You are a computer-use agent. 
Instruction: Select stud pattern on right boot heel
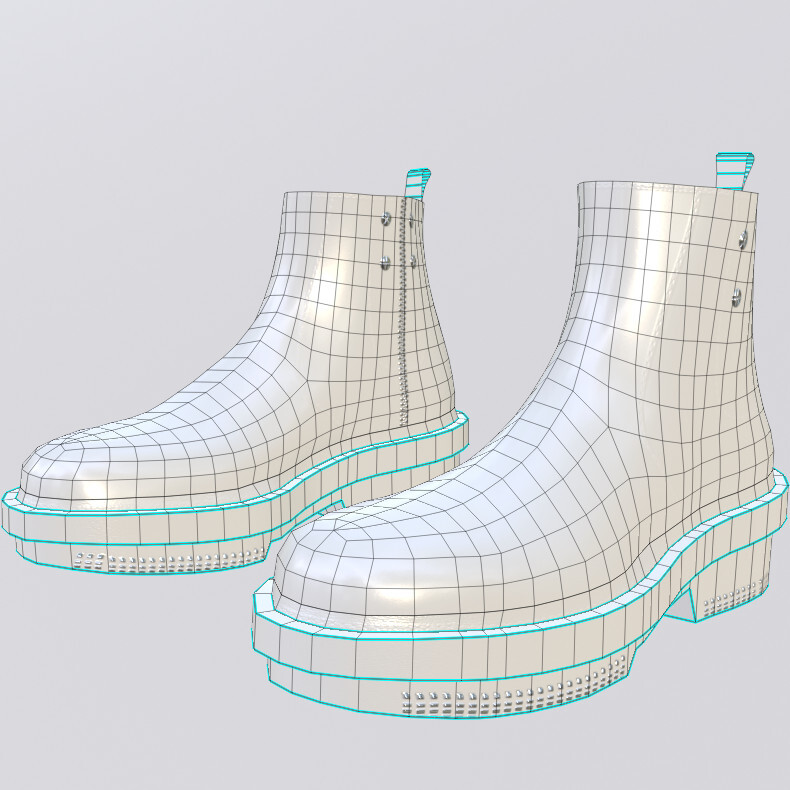736,598
